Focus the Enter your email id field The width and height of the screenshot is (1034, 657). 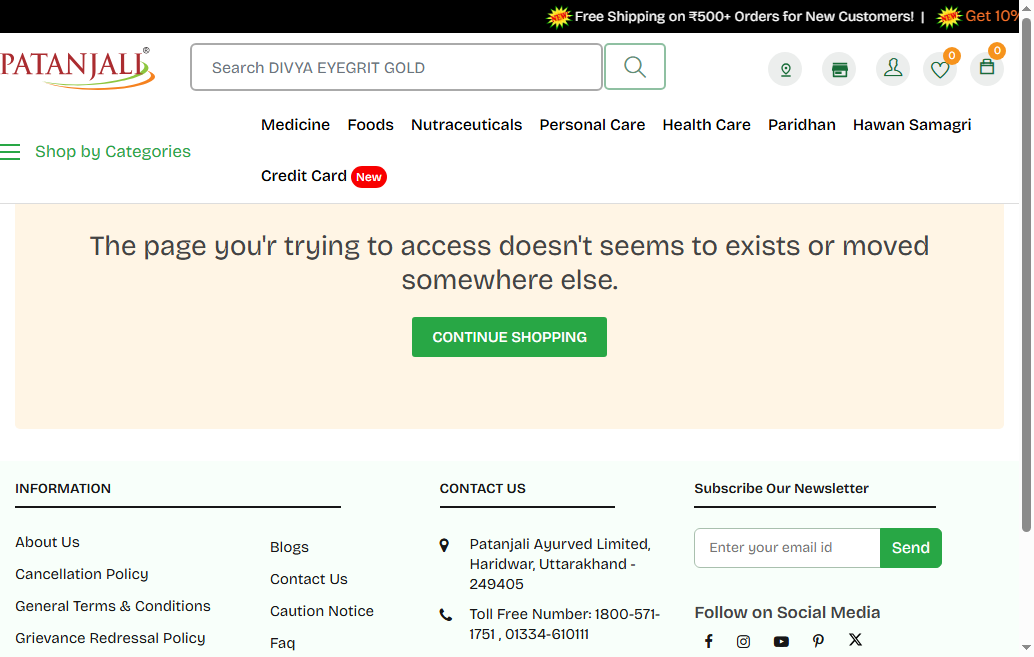click(787, 548)
